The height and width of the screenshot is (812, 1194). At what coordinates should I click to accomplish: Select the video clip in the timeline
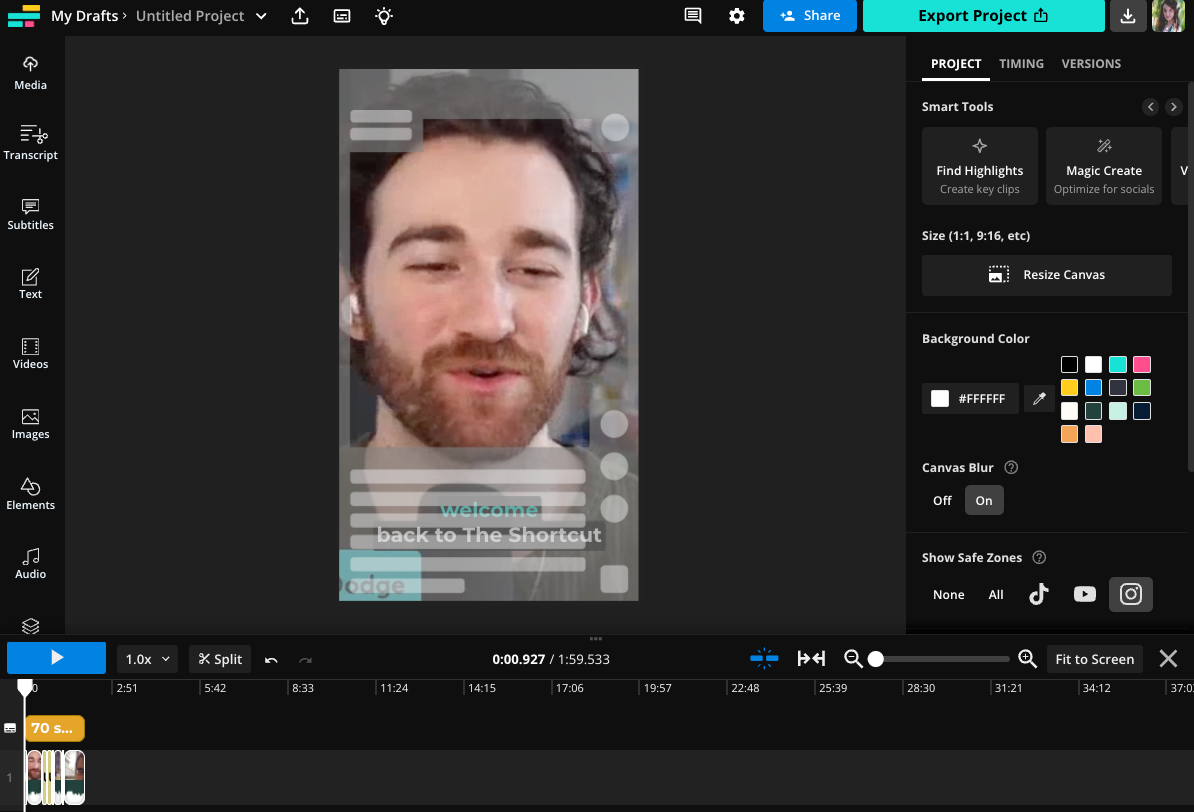pos(55,777)
